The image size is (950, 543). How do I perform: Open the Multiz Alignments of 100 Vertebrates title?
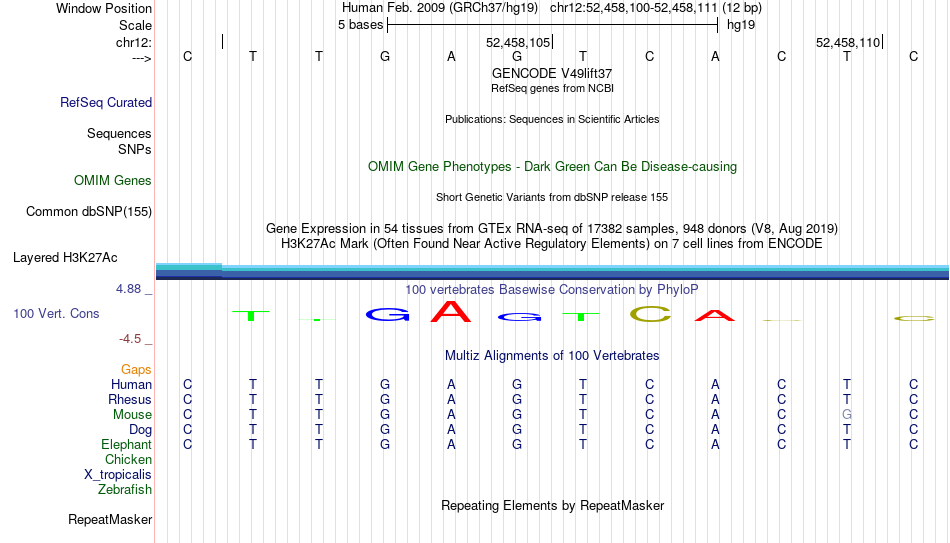[552, 356]
